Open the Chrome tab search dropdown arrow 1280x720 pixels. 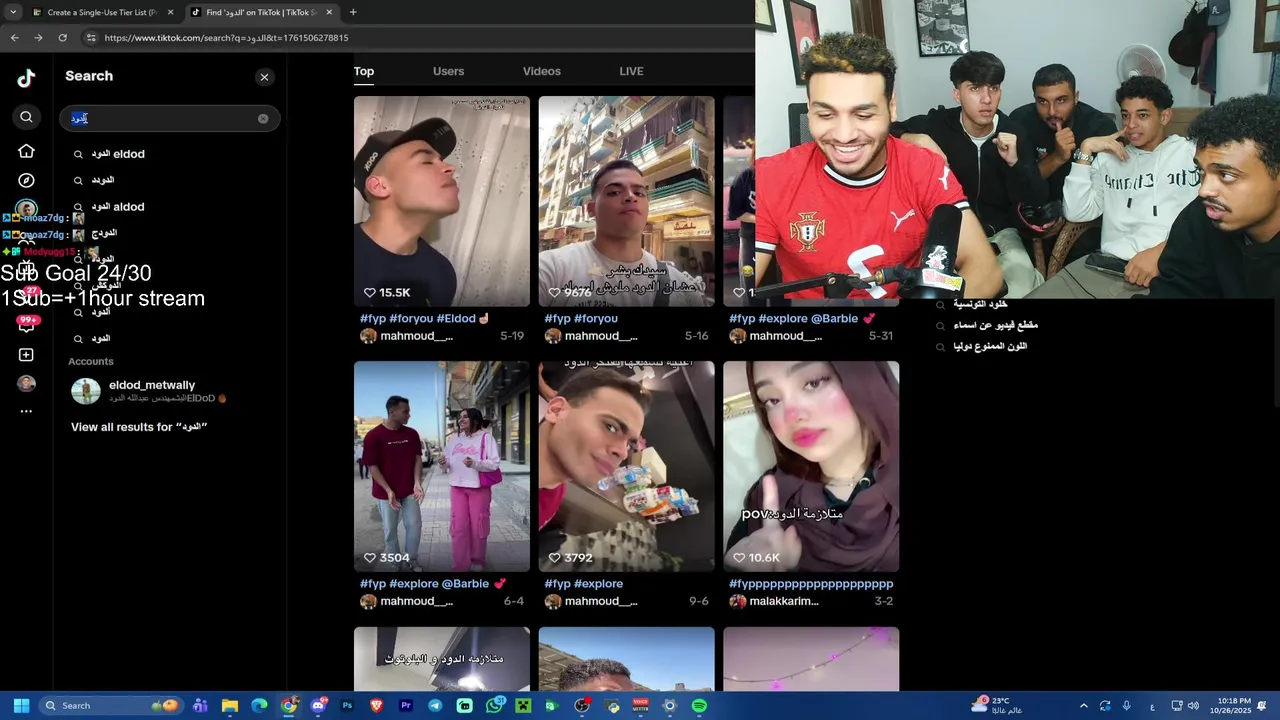point(12,12)
